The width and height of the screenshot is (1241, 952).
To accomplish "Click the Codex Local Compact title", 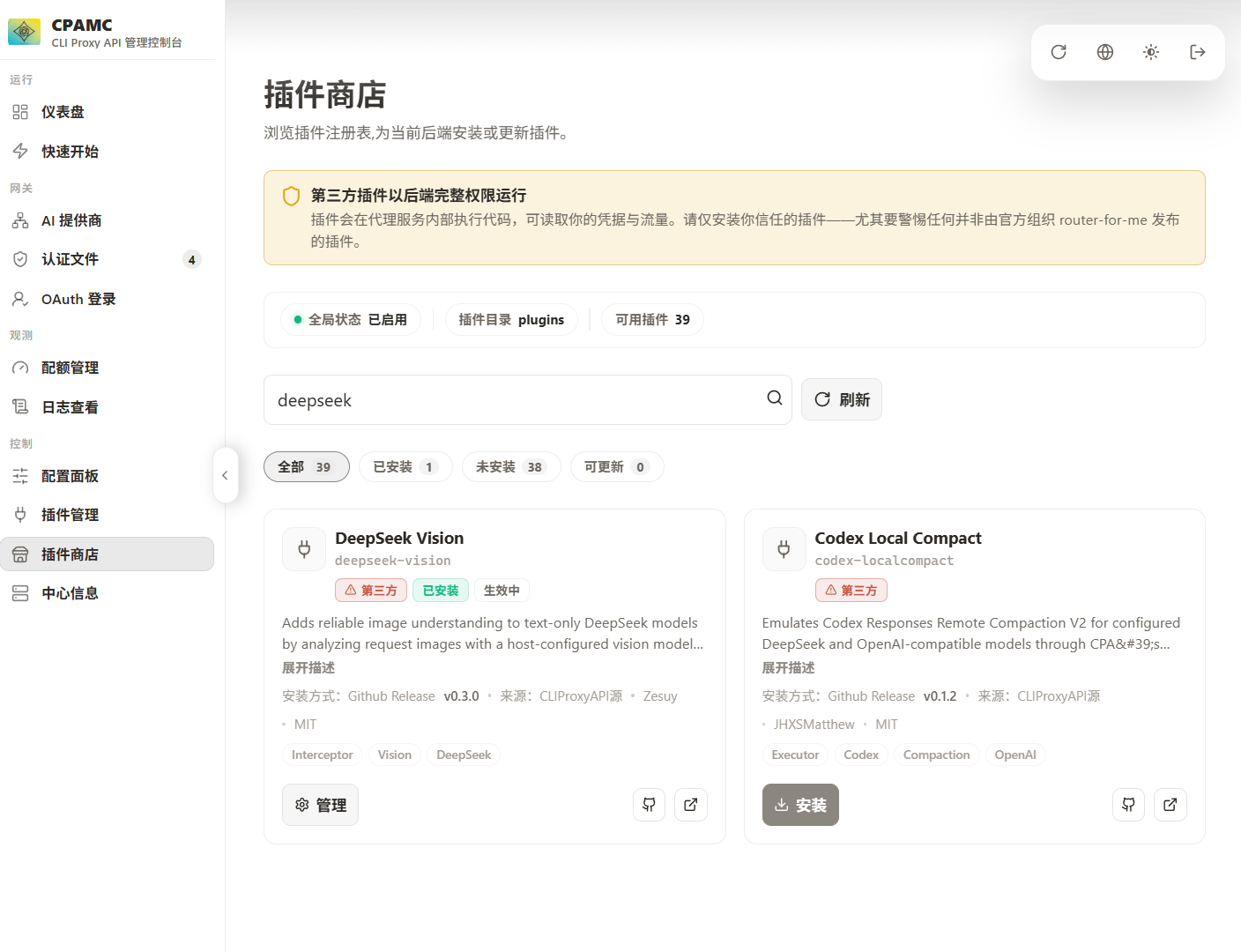I will [898, 538].
